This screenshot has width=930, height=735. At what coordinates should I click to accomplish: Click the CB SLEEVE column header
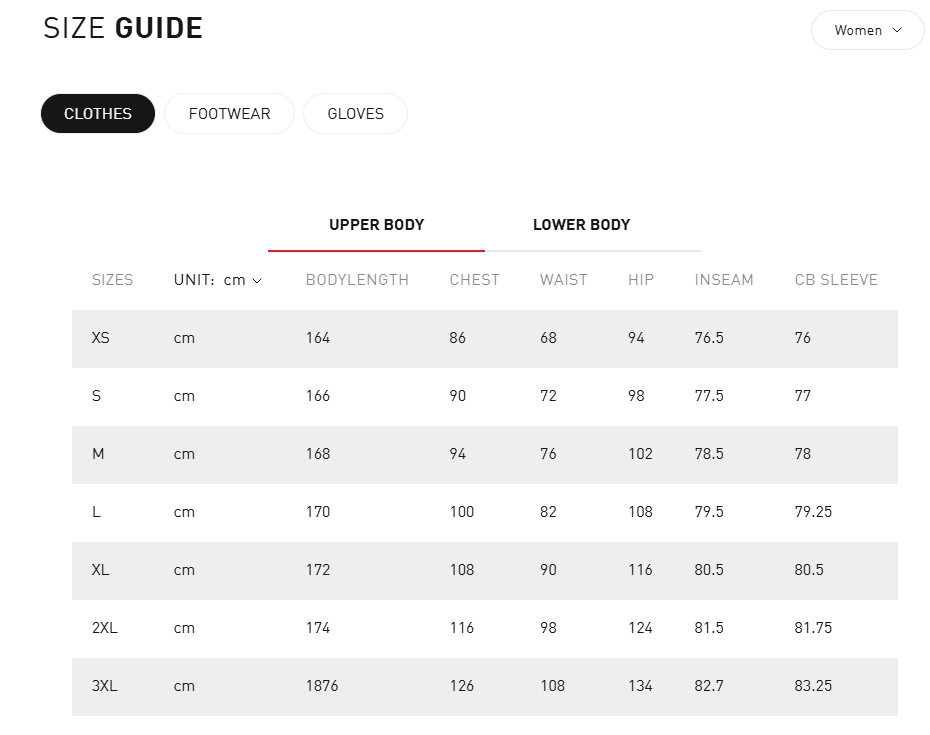point(836,280)
